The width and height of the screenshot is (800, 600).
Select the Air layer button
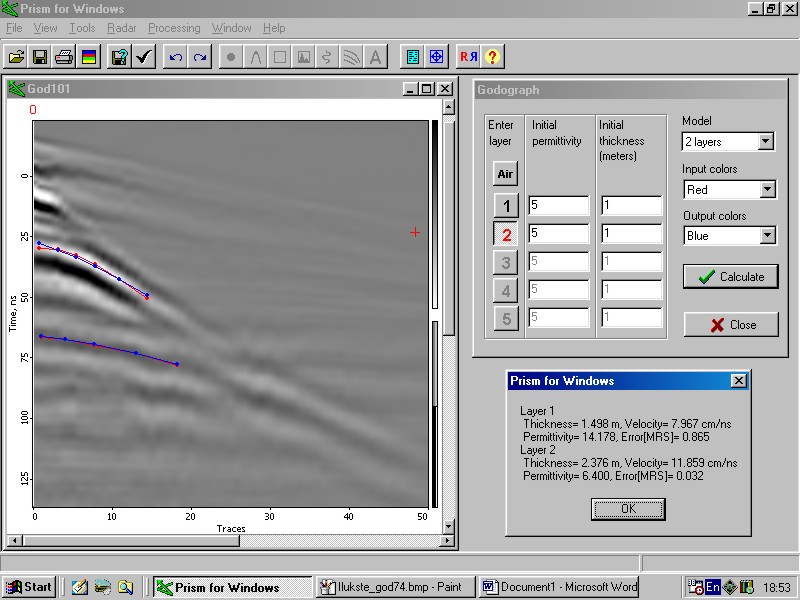point(505,174)
